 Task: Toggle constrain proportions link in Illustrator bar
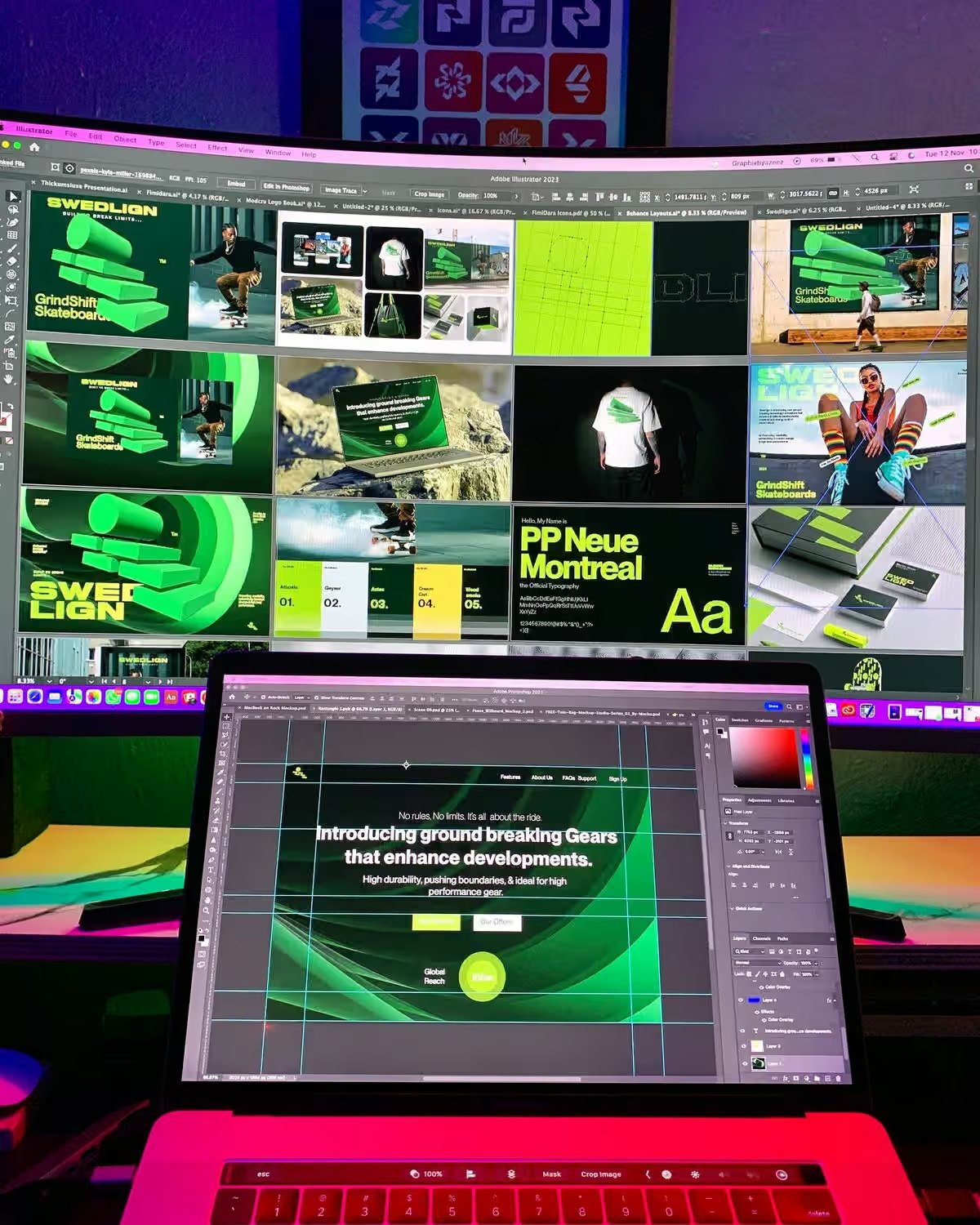pos(832,193)
